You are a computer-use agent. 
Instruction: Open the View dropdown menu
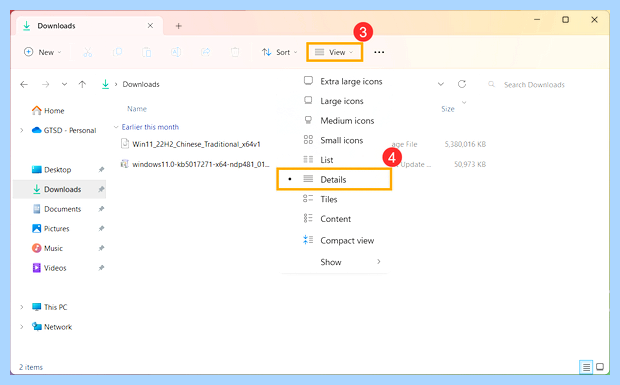click(335, 52)
